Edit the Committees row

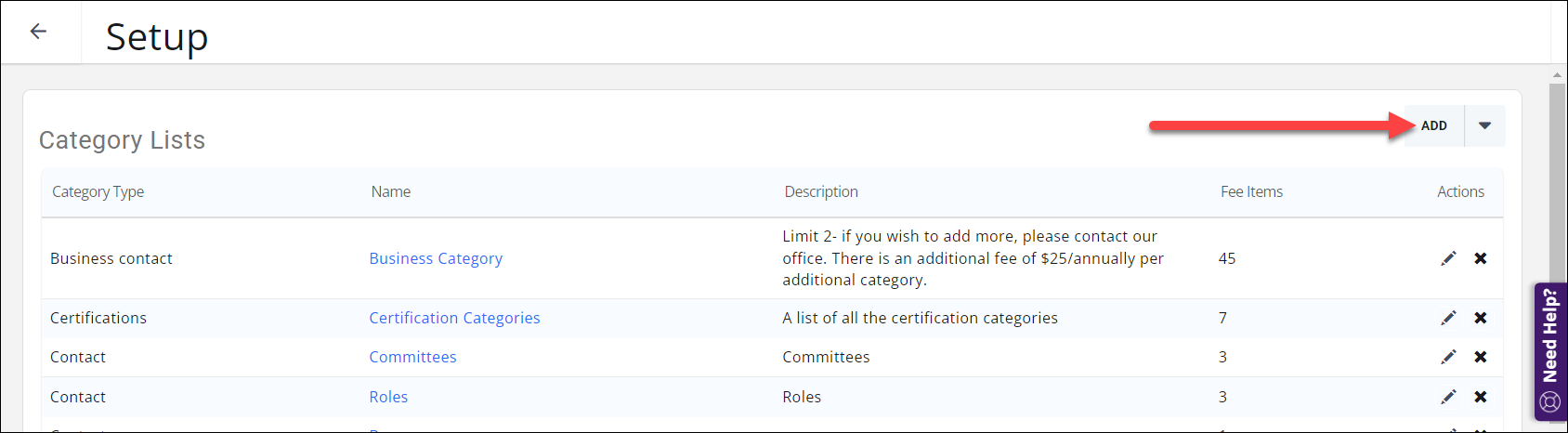point(1448,357)
